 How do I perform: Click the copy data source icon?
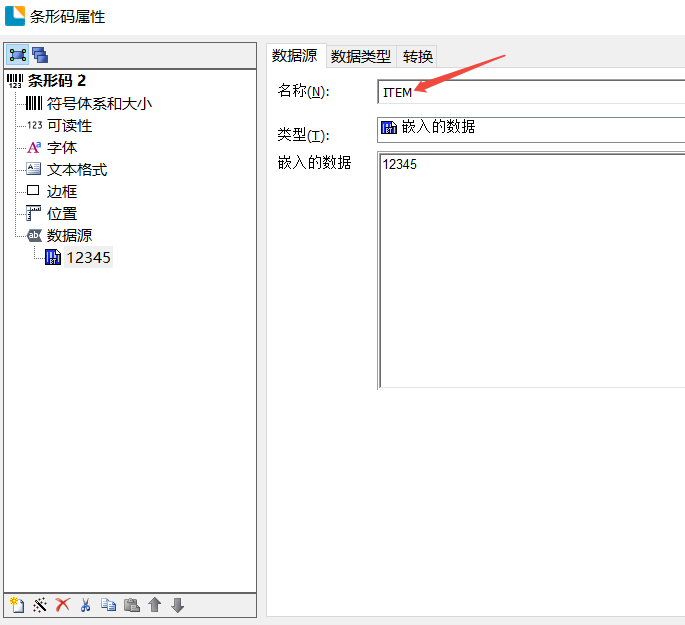click(x=108, y=605)
